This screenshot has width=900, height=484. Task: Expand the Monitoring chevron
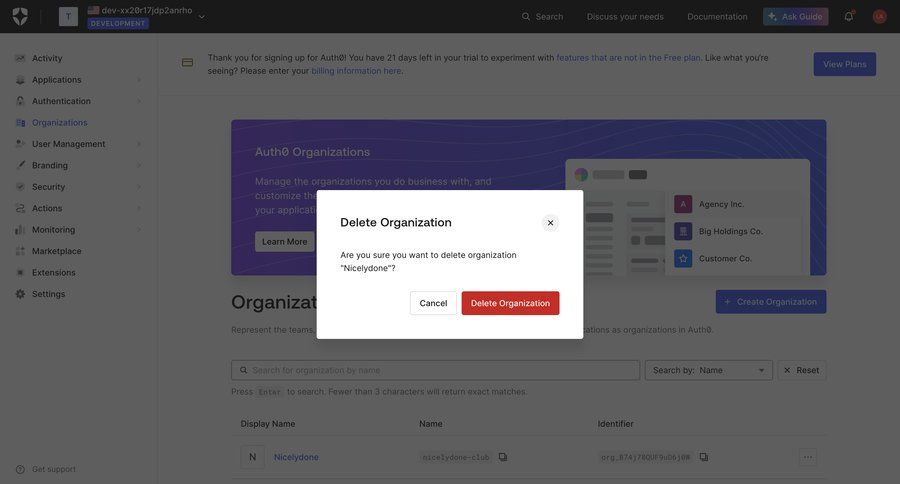point(139,230)
